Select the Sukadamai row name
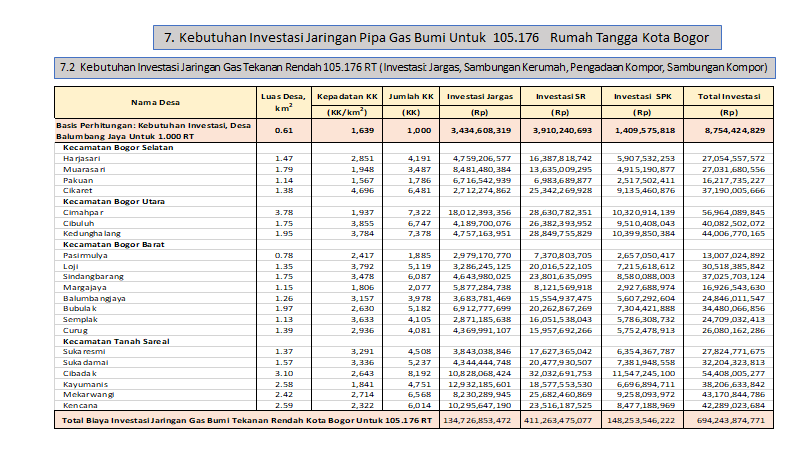Image resolution: width=800 pixels, height=450 pixels. point(86,363)
